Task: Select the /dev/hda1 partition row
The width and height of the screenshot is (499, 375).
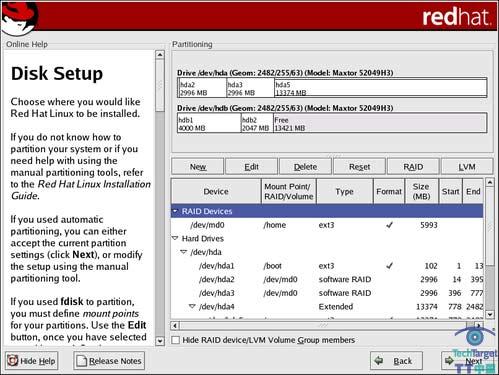Action: pos(327,266)
